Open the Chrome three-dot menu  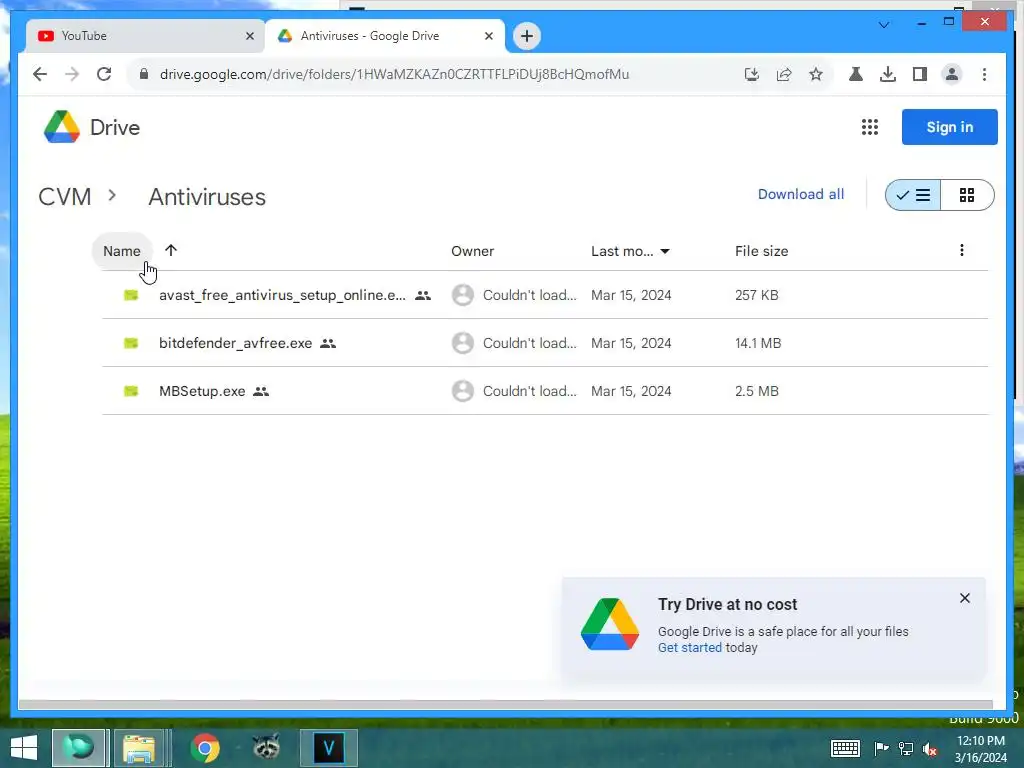coord(984,74)
